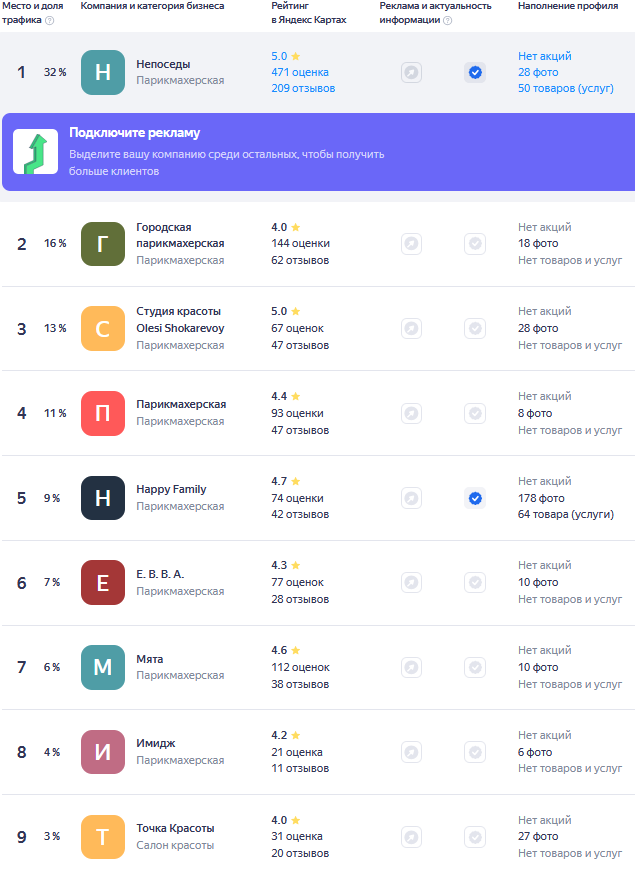Screen dimensions: 635x875
Task: Click the 'Компания и категория бизнеса' column header
Action: point(152,6)
